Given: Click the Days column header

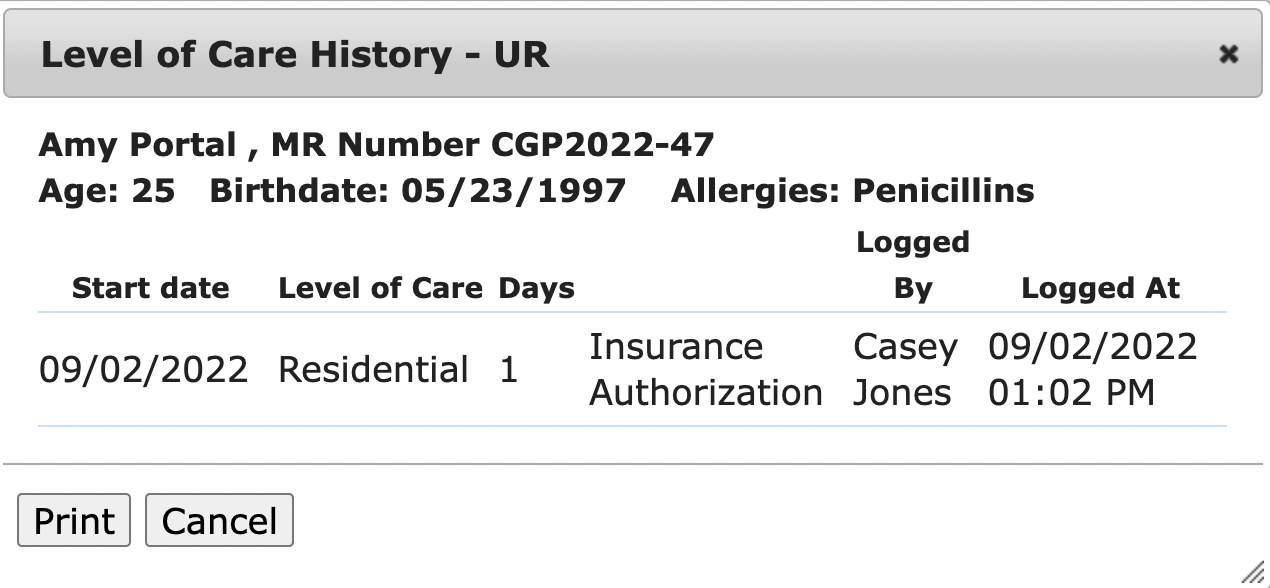Looking at the screenshot, I should tap(537, 289).
